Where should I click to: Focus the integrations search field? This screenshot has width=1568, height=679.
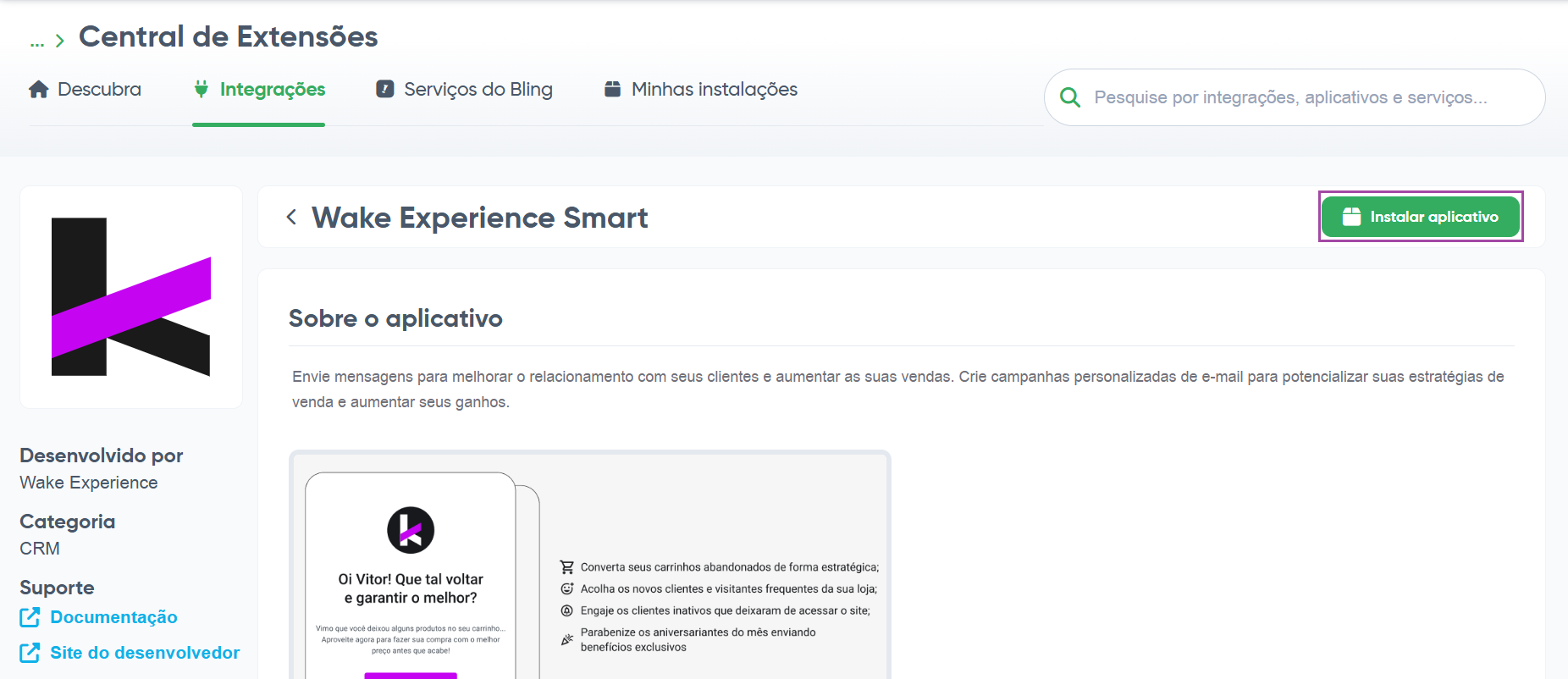[x=1295, y=97]
